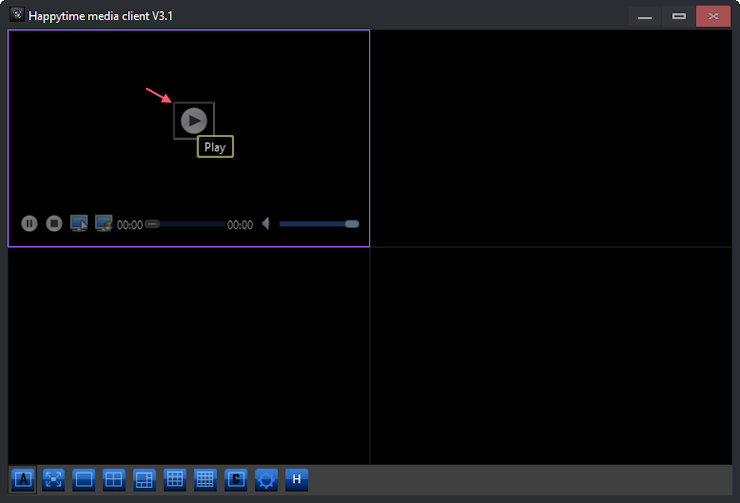This screenshot has height=503, width=740.
Task: Minimize the Happytime media client window
Action: point(645,17)
